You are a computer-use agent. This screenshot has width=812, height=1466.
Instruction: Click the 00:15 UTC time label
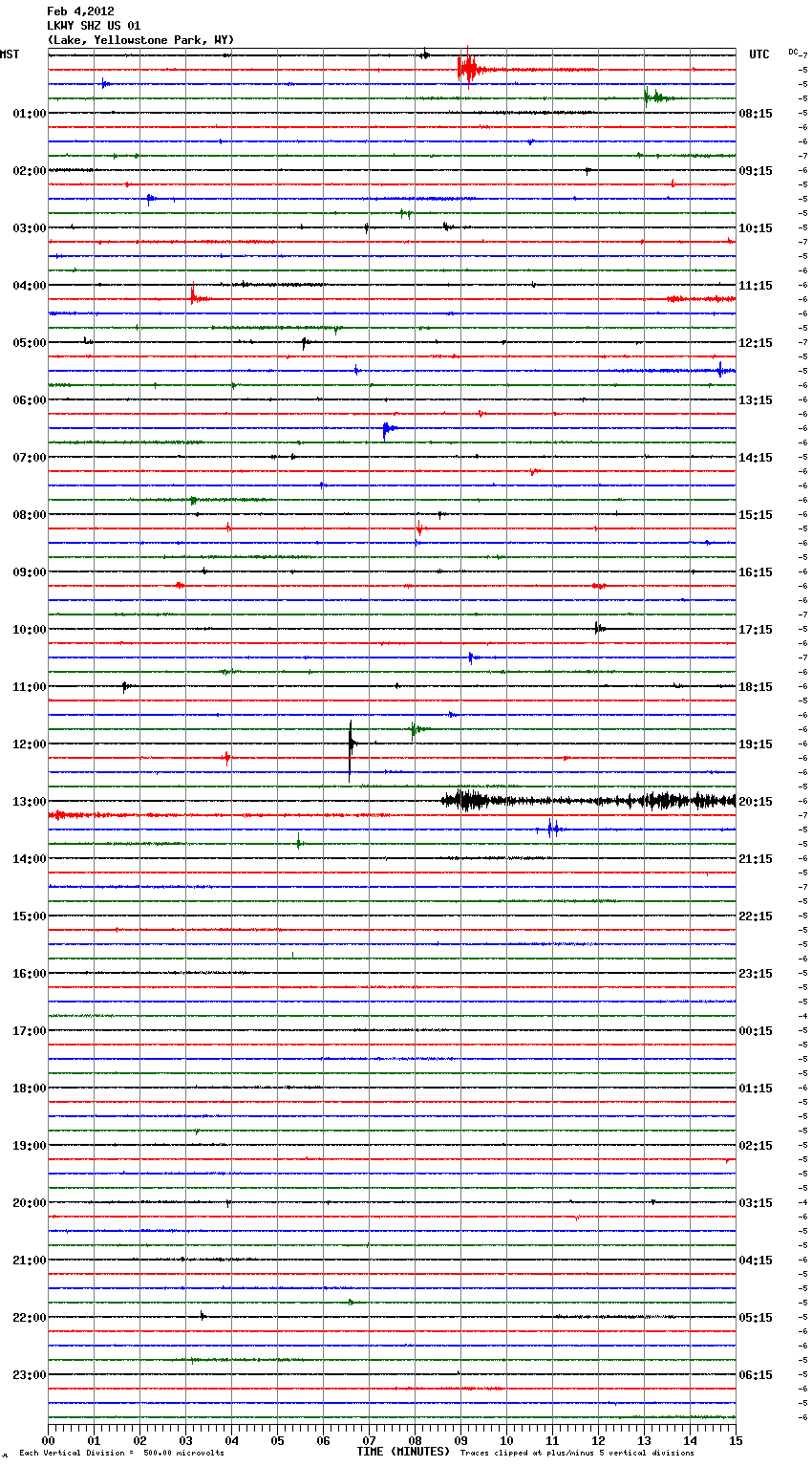point(756,1030)
